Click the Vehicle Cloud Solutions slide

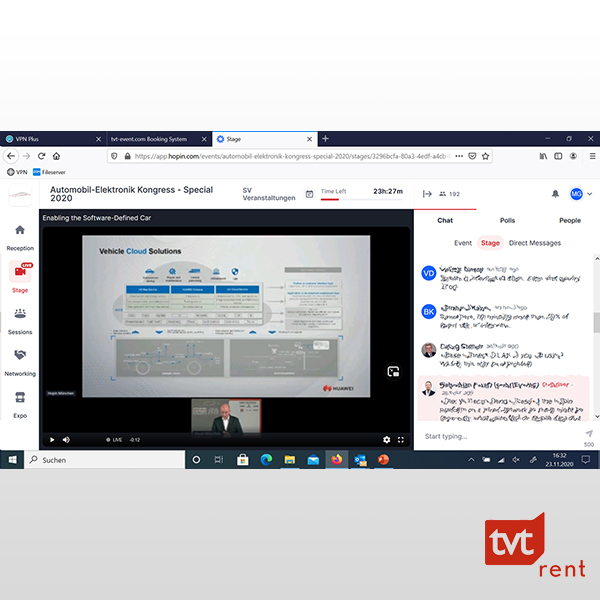click(x=226, y=316)
